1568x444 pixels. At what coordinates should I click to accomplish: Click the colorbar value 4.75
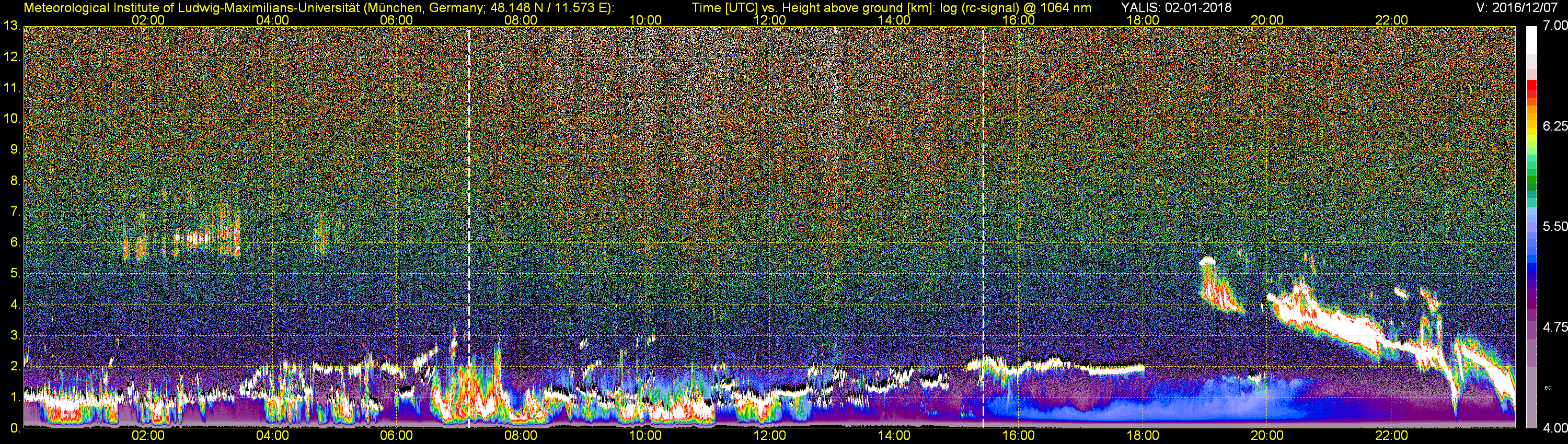1554,327
